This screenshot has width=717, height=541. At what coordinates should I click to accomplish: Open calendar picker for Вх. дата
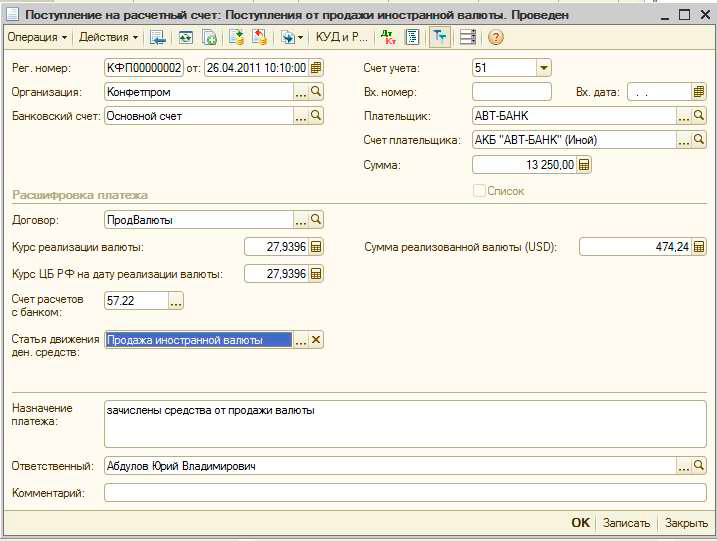coord(700,92)
